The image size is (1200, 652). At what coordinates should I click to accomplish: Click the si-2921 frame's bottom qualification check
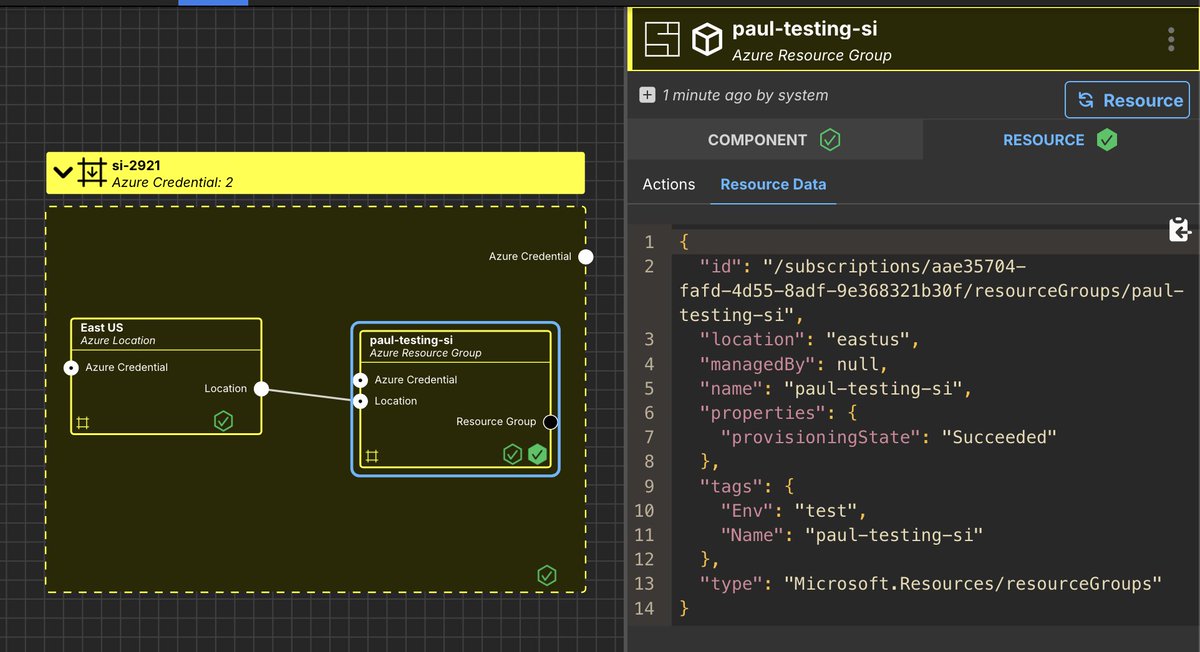click(546, 575)
